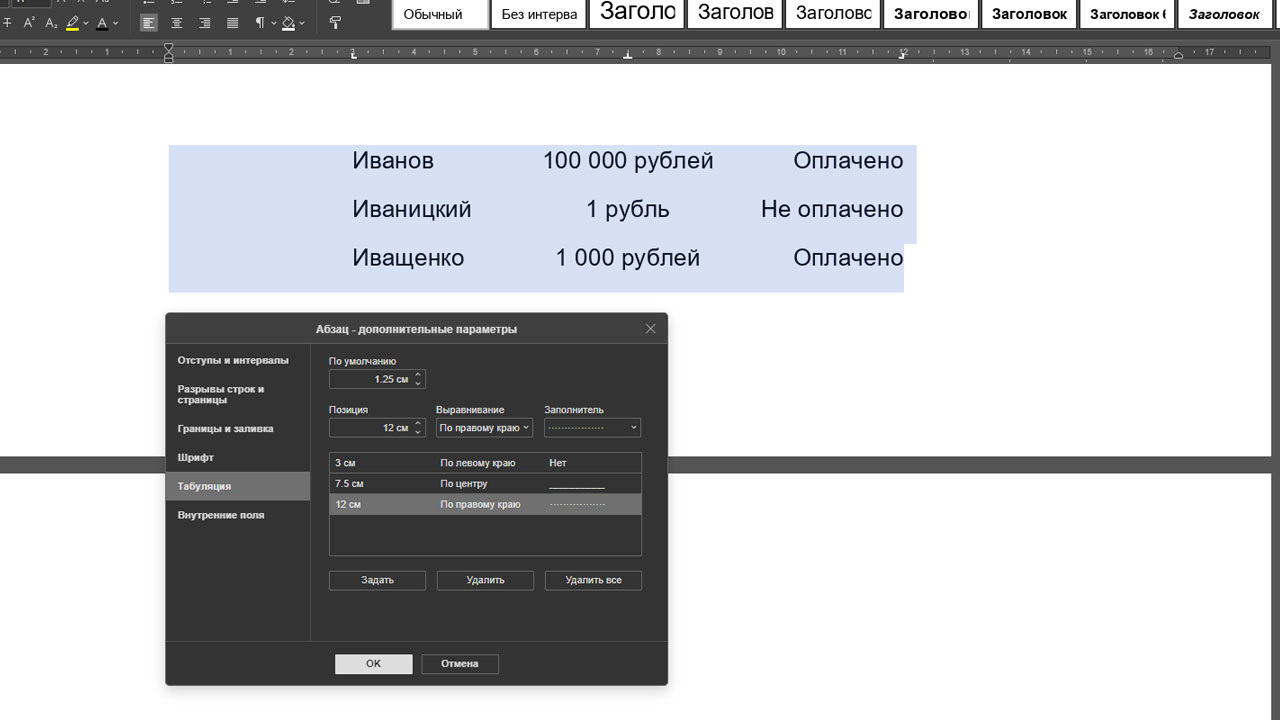Click the Удалить все button

click(593, 580)
